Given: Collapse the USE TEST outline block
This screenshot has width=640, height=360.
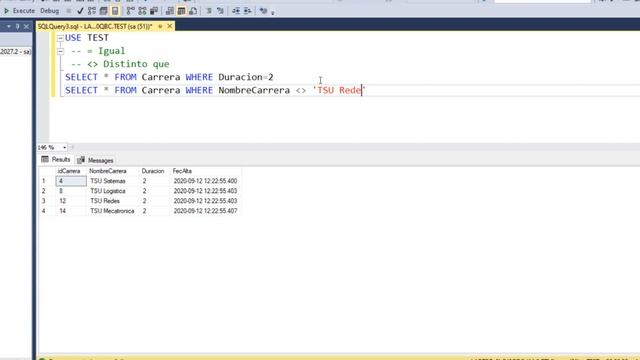Looking at the screenshot, I should click(x=60, y=38).
